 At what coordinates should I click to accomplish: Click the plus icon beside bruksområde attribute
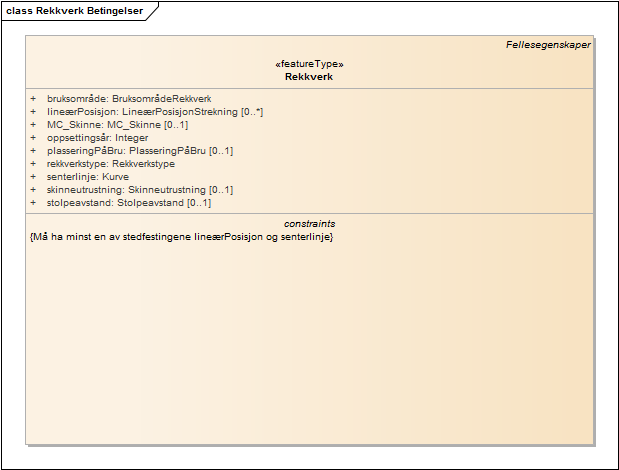point(33,99)
